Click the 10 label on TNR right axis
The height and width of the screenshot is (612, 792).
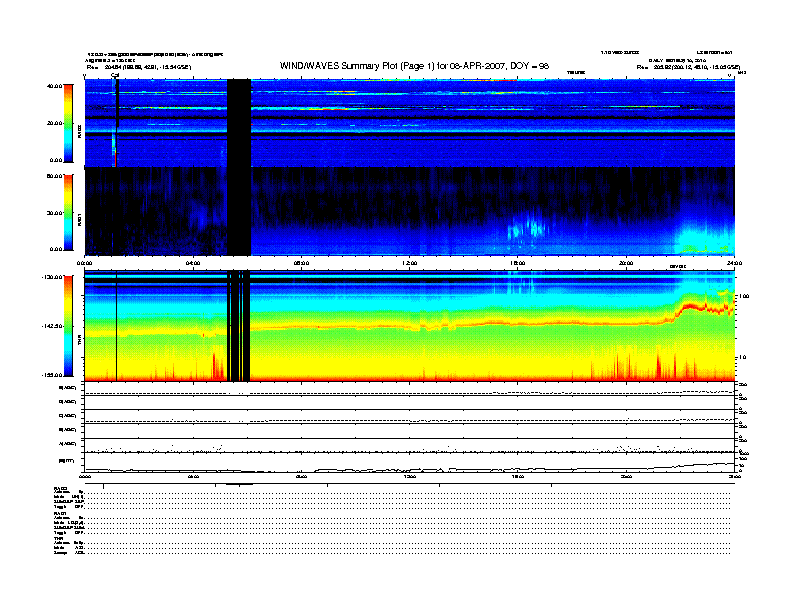tap(742, 358)
